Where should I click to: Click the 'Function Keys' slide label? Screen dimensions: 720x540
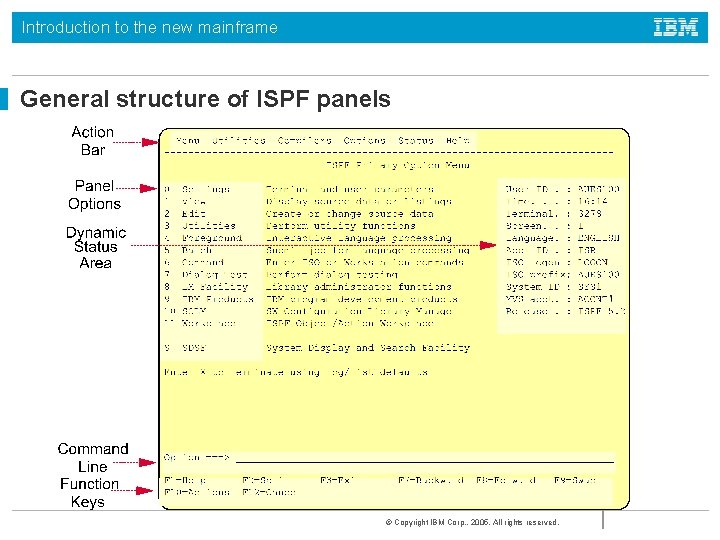[x=89, y=493]
